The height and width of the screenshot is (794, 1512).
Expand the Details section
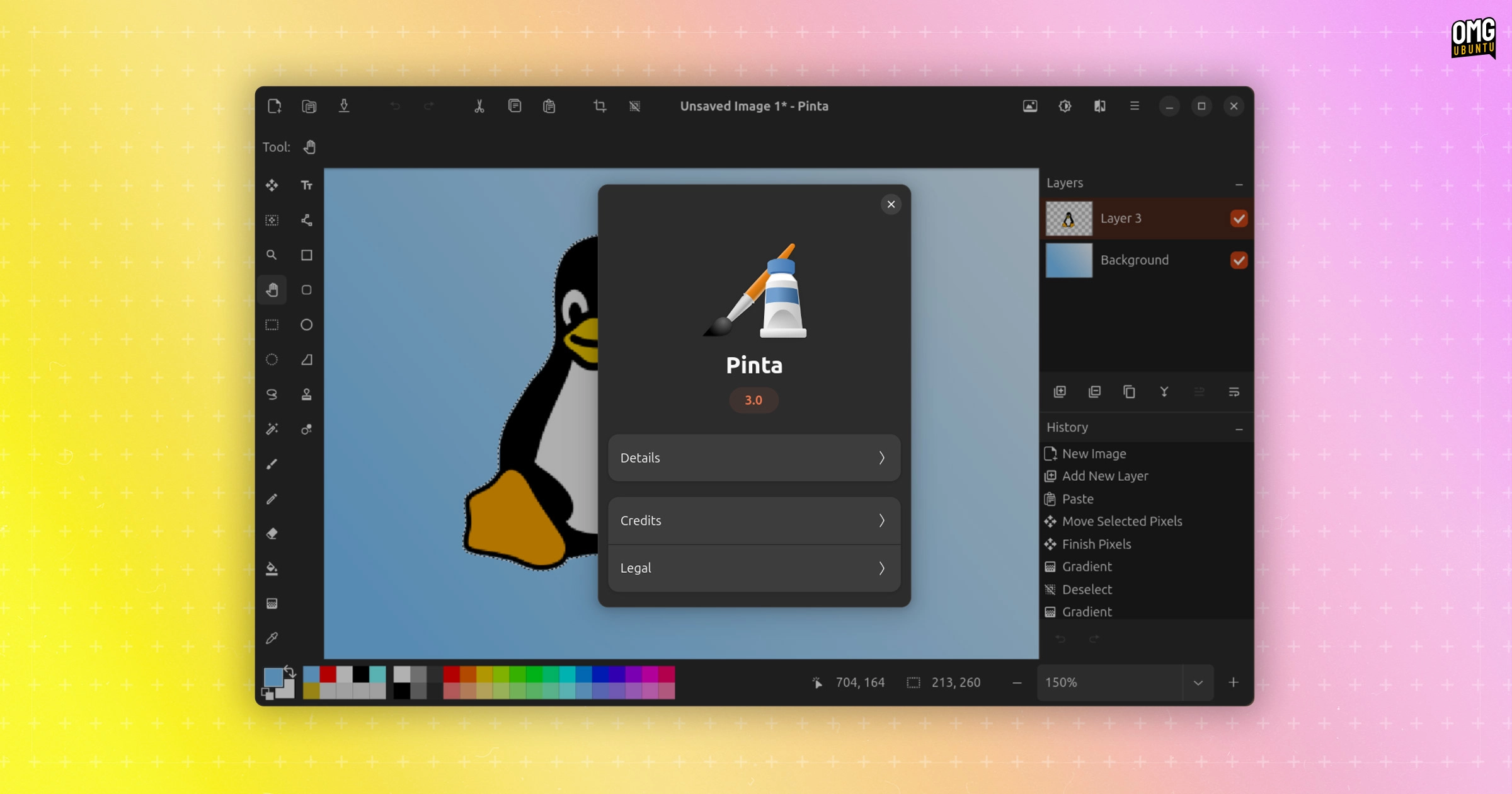pos(754,457)
